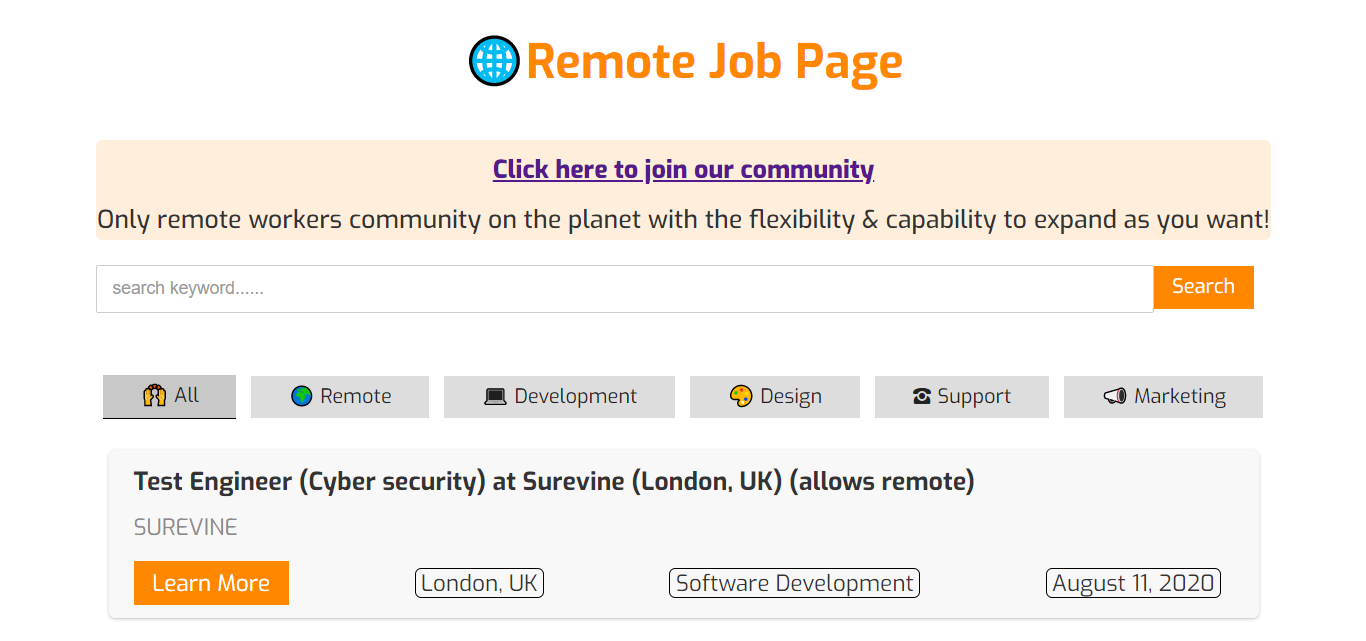Switch to the Development jobs tab
Image resolution: width=1366 pixels, height=641 pixels.
tap(560, 397)
